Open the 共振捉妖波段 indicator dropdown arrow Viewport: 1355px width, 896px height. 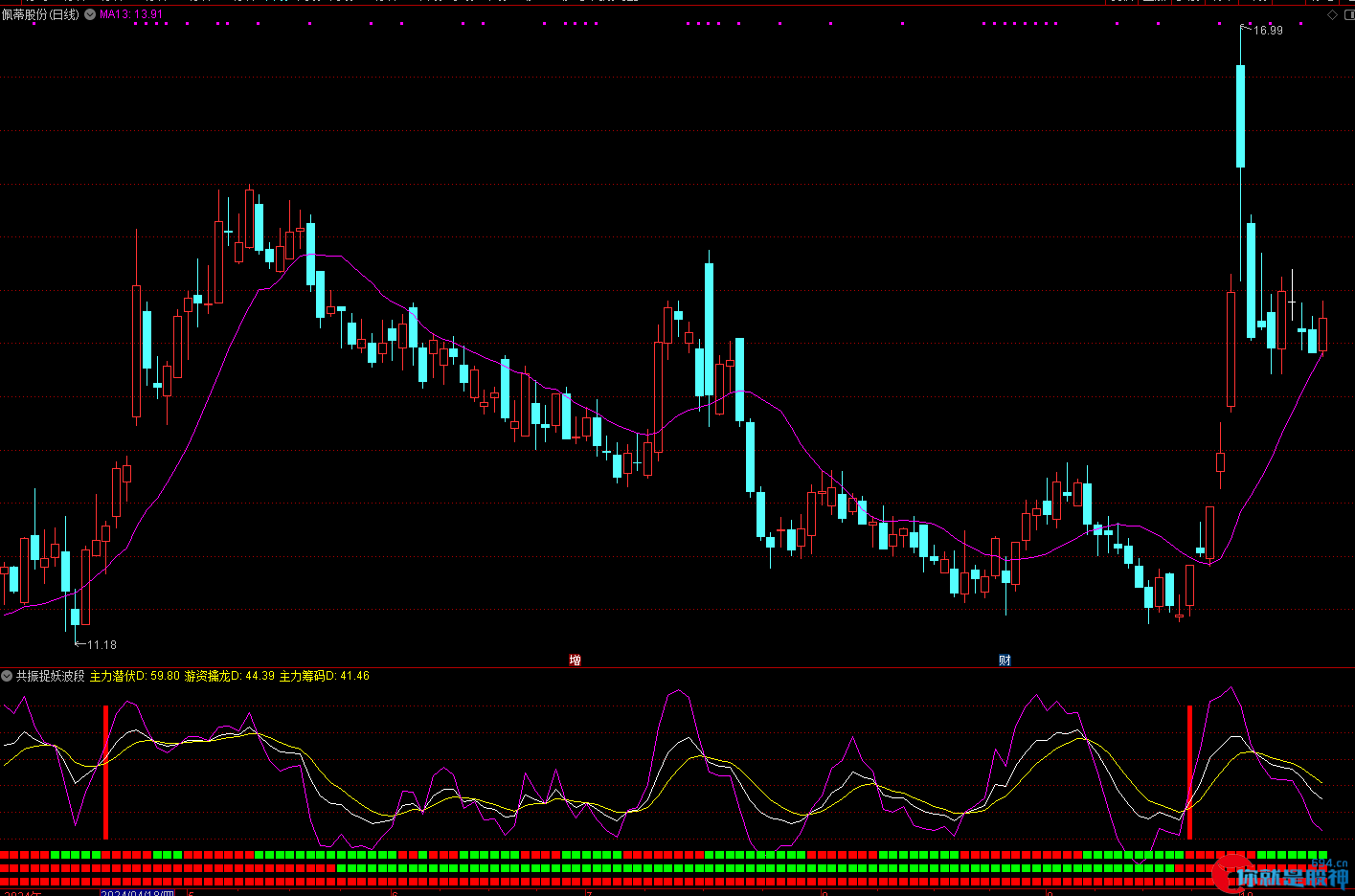pos(7,676)
